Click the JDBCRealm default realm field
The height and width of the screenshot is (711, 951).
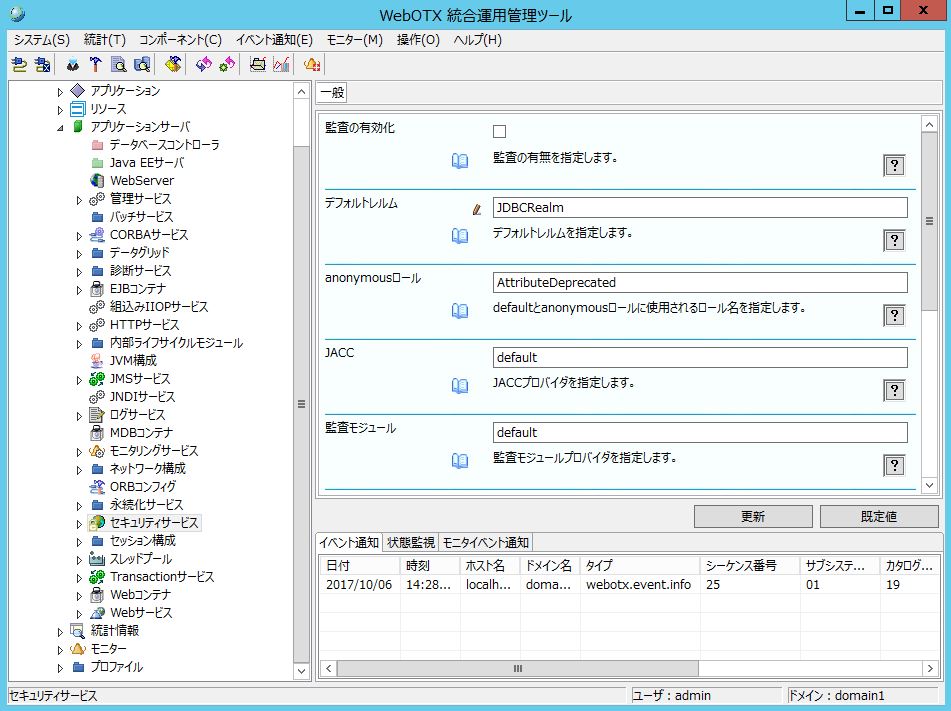coord(700,207)
